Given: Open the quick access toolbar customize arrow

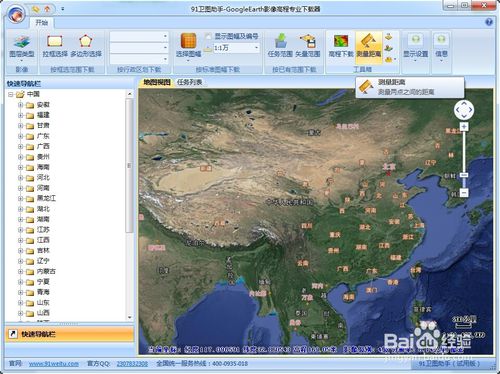Looking at the screenshot, I should tap(62, 9).
